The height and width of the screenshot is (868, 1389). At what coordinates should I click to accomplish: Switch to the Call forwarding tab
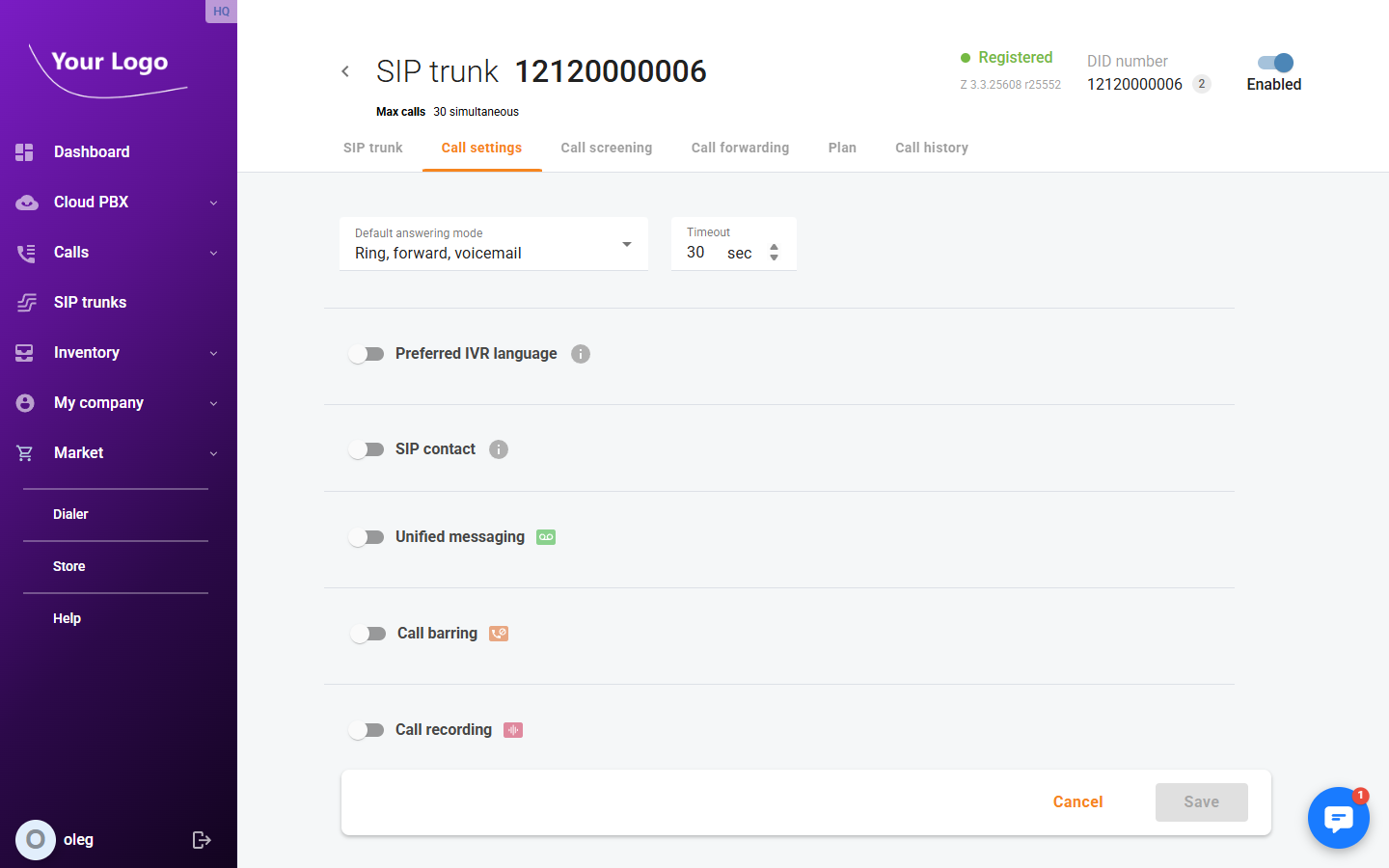pyautogui.click(x=740, y=148)
